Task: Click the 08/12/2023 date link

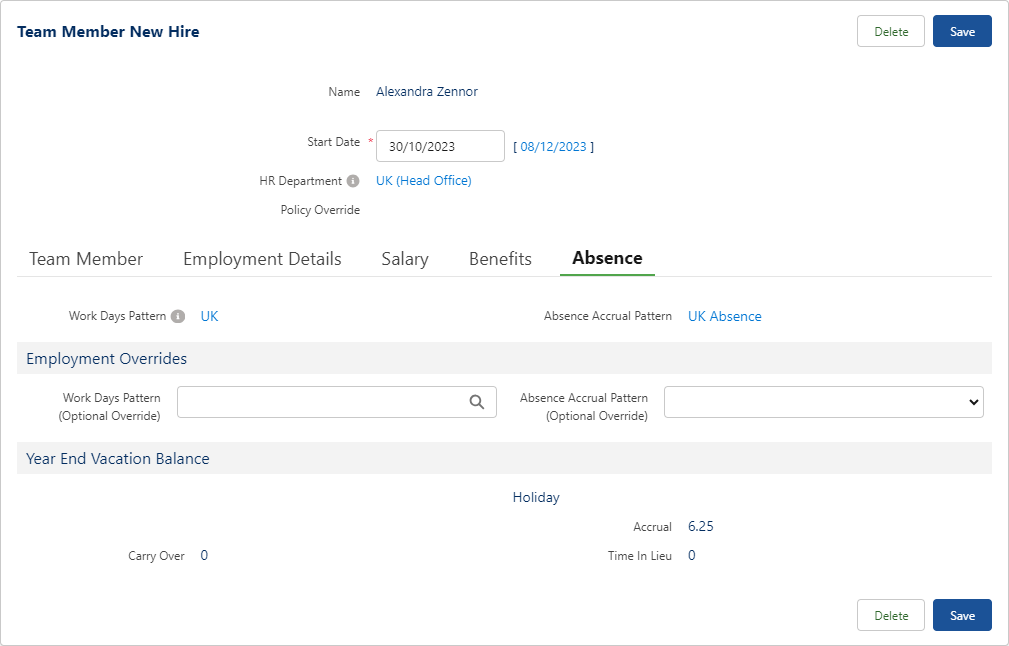Action: point(553,147)
